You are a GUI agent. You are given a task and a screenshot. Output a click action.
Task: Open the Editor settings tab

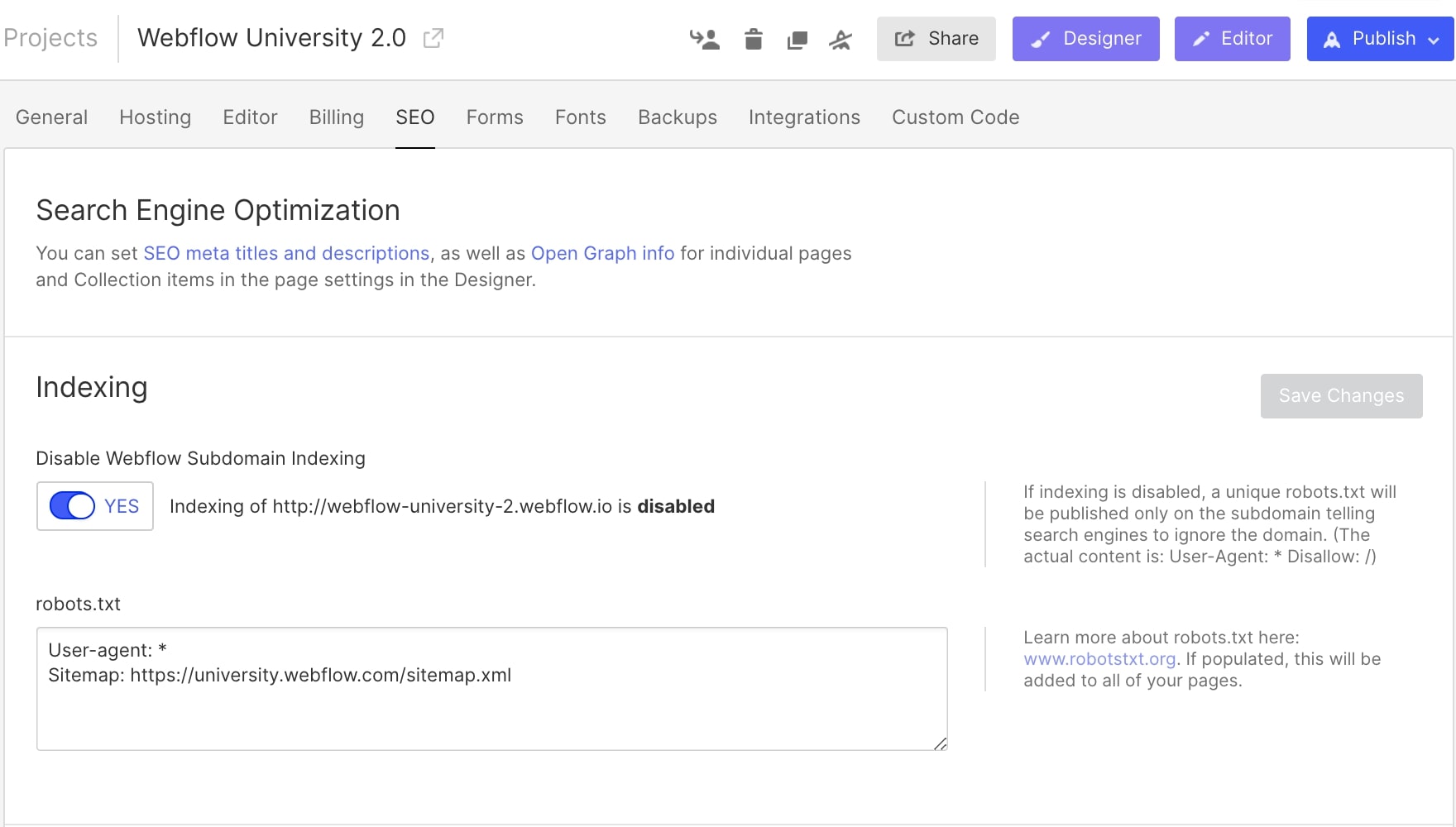[250, 117]
